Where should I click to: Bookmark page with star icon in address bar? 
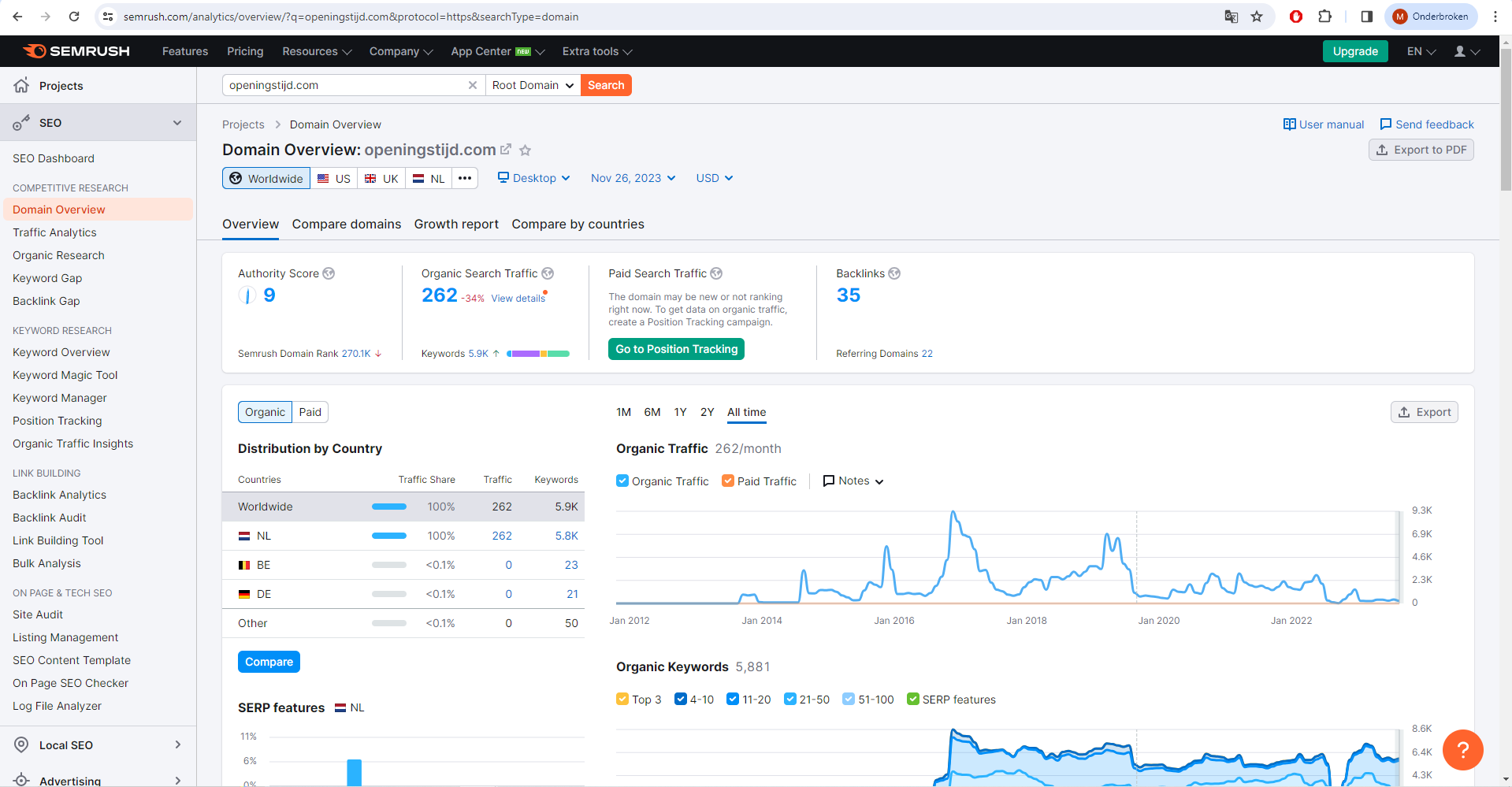pos(1257,17)
